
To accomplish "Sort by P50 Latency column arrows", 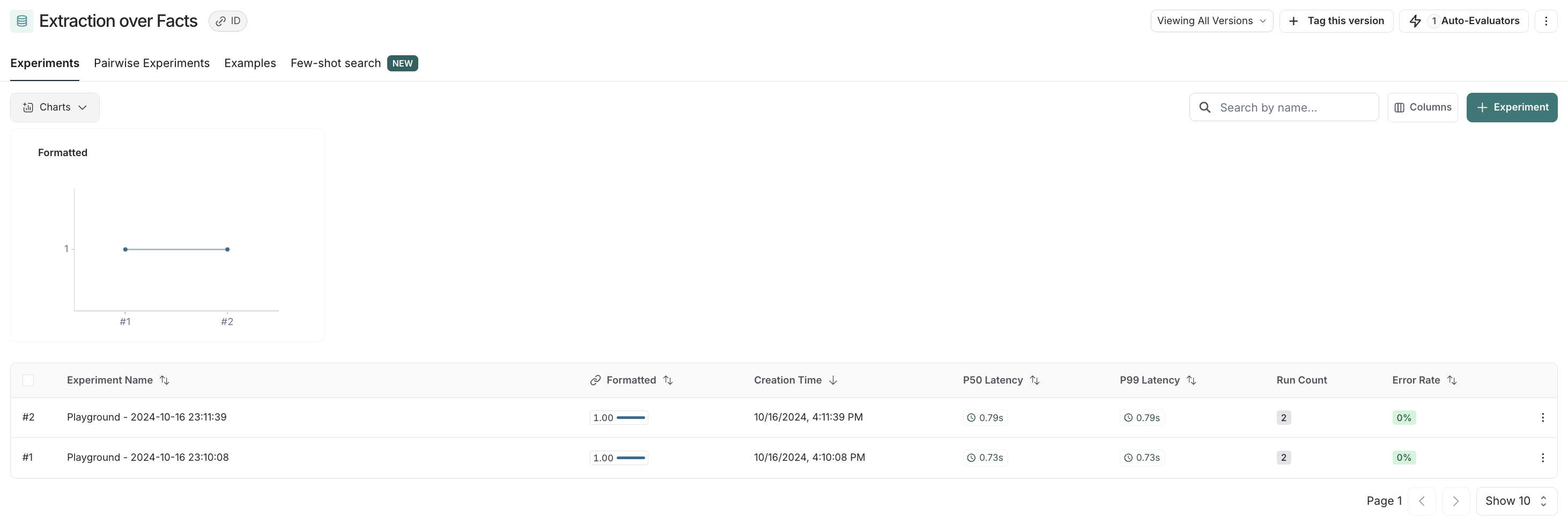I will [1034, 380].
